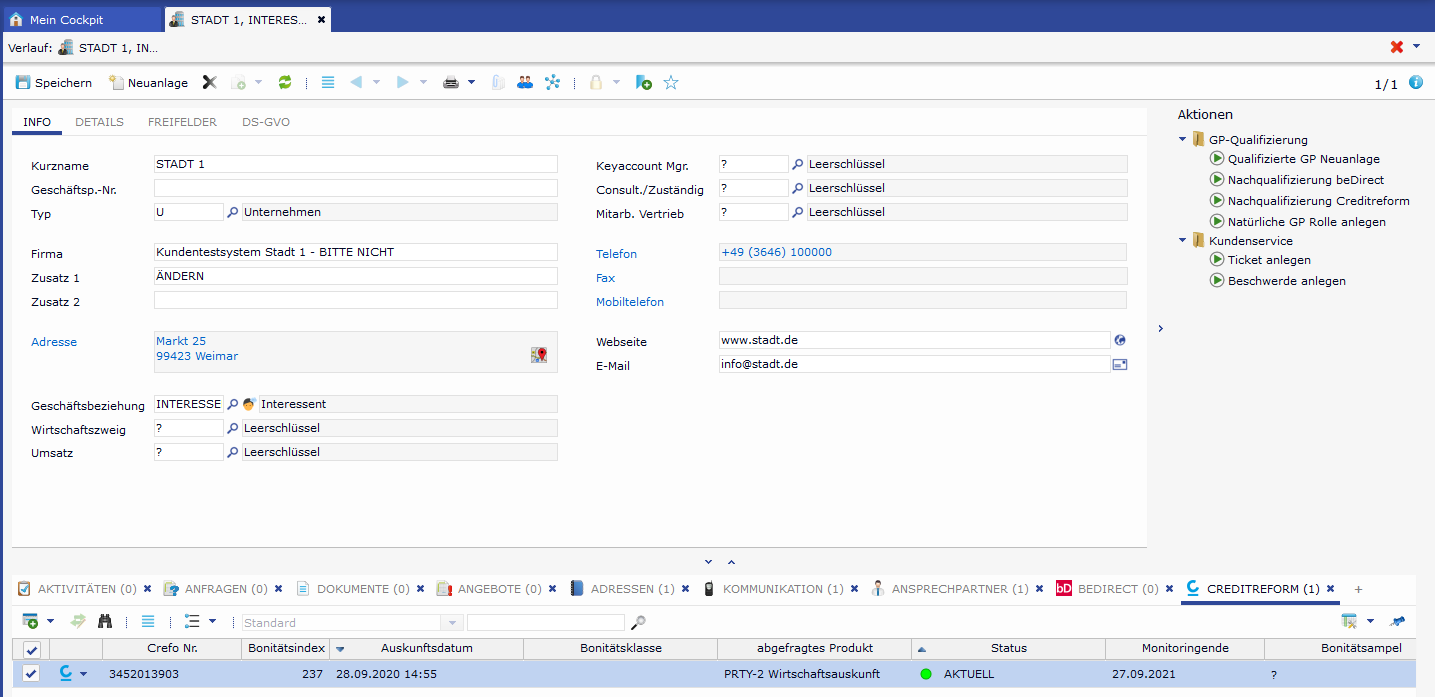Image resolution: width=1435 pixels, height=697 pixels.
Task: Click the Neuanlage button
Action: [x=148, y=83]
